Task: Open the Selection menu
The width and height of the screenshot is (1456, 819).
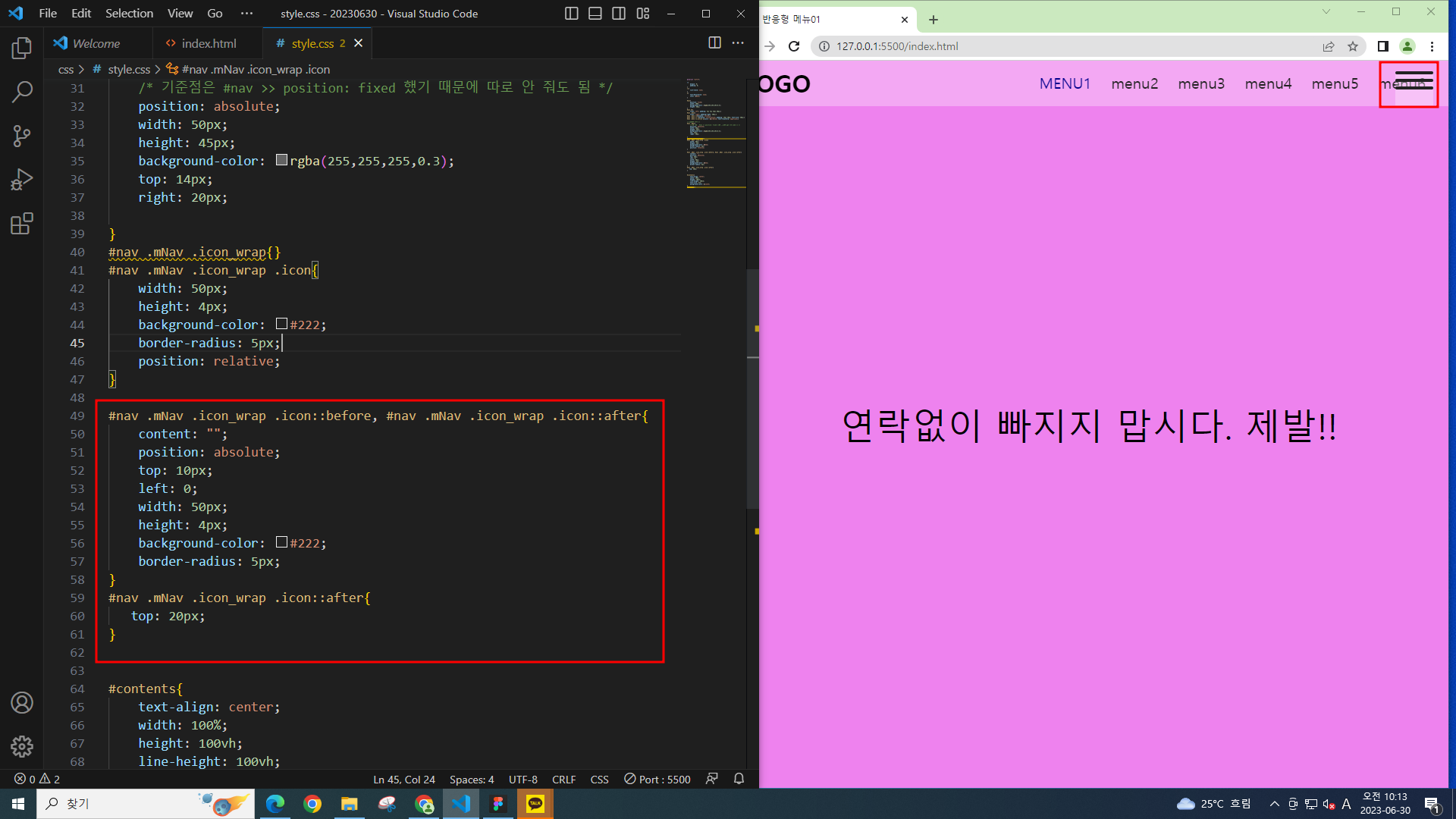Action: (129, 14)
